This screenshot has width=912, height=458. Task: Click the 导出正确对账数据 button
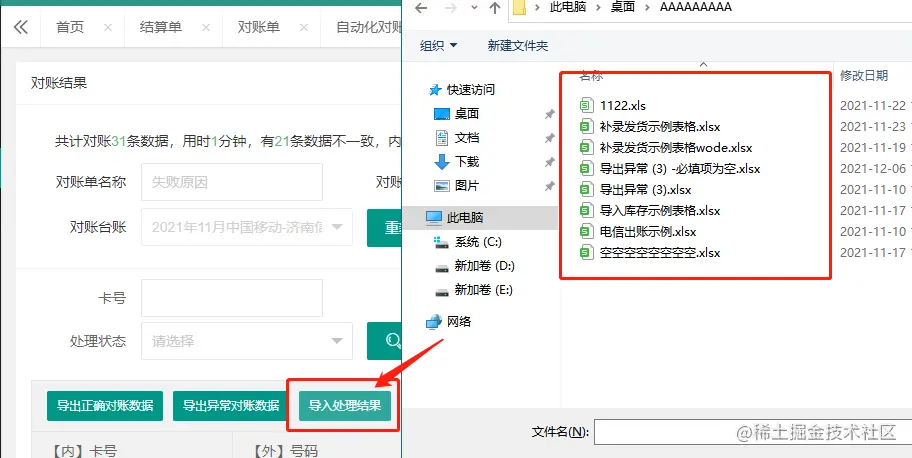pos(105,406)
